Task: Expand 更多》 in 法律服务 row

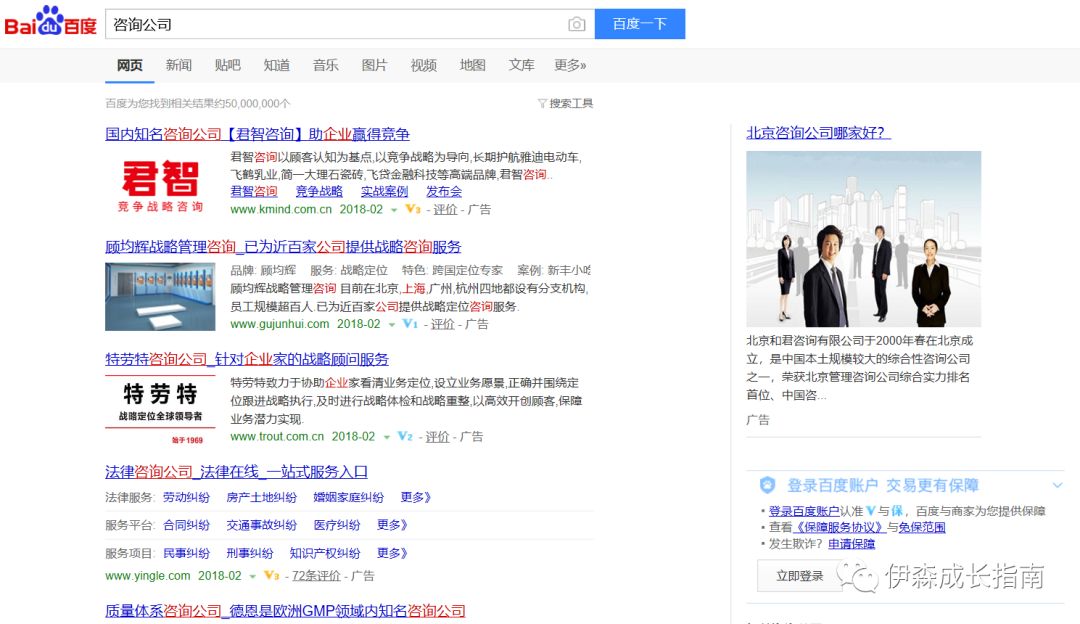Action: [415, 497]
